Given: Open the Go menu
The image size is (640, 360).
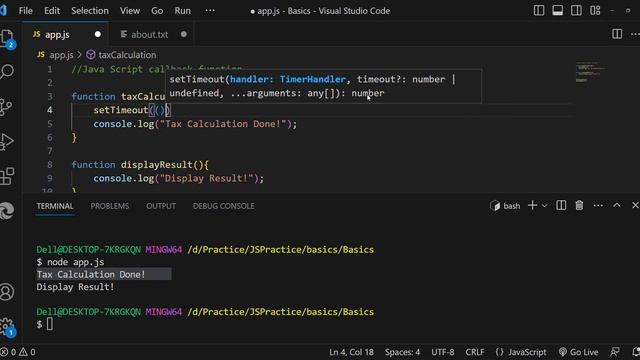Looking at the screenshot, I should coord(157,11).
